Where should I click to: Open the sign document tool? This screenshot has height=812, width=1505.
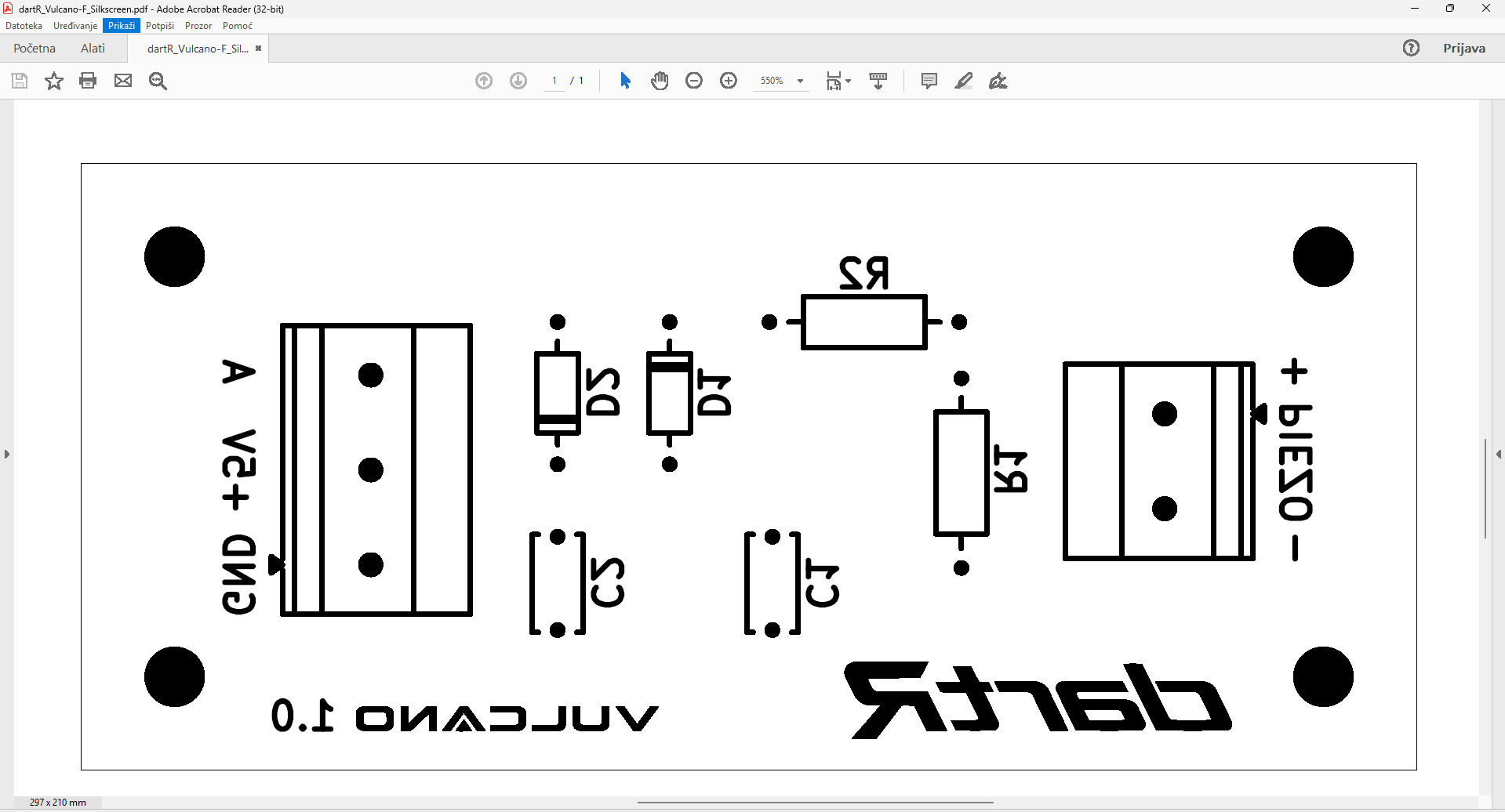998,81
